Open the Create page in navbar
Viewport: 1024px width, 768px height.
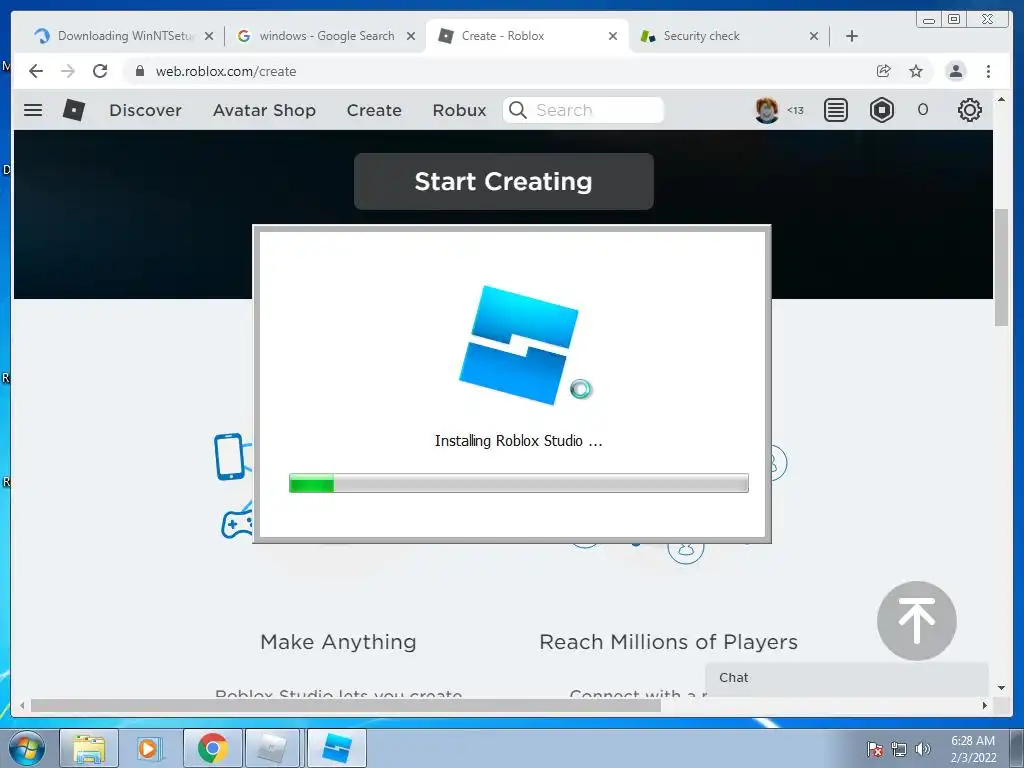[374, 110]
